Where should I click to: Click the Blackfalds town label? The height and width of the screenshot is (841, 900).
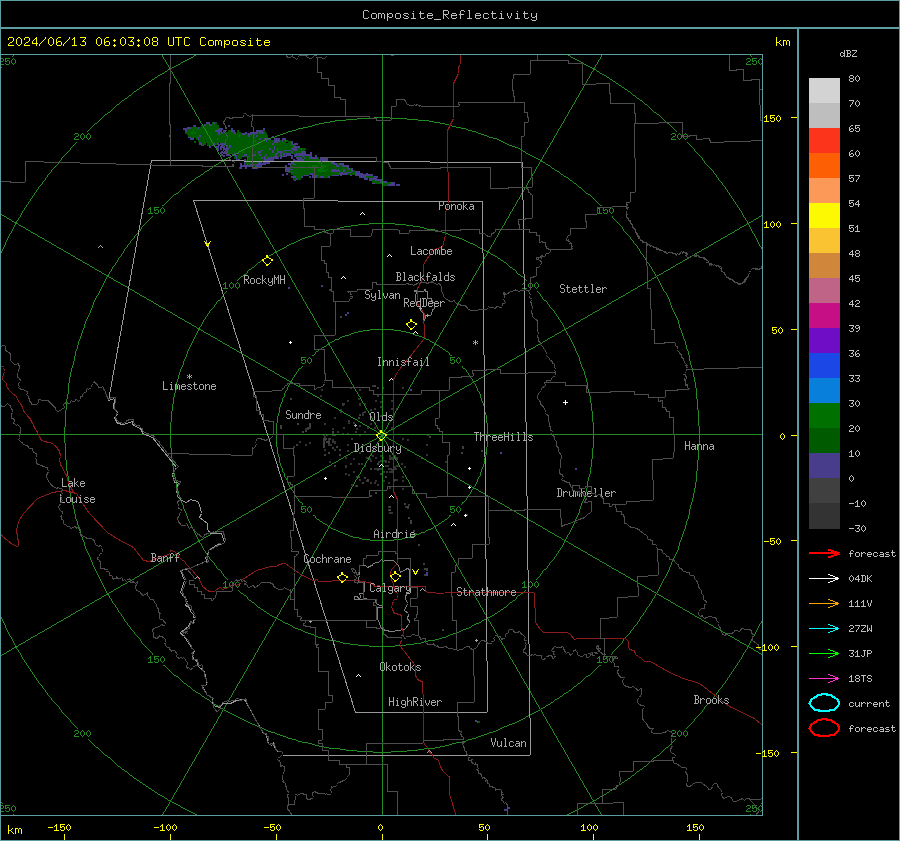point(425,277)
